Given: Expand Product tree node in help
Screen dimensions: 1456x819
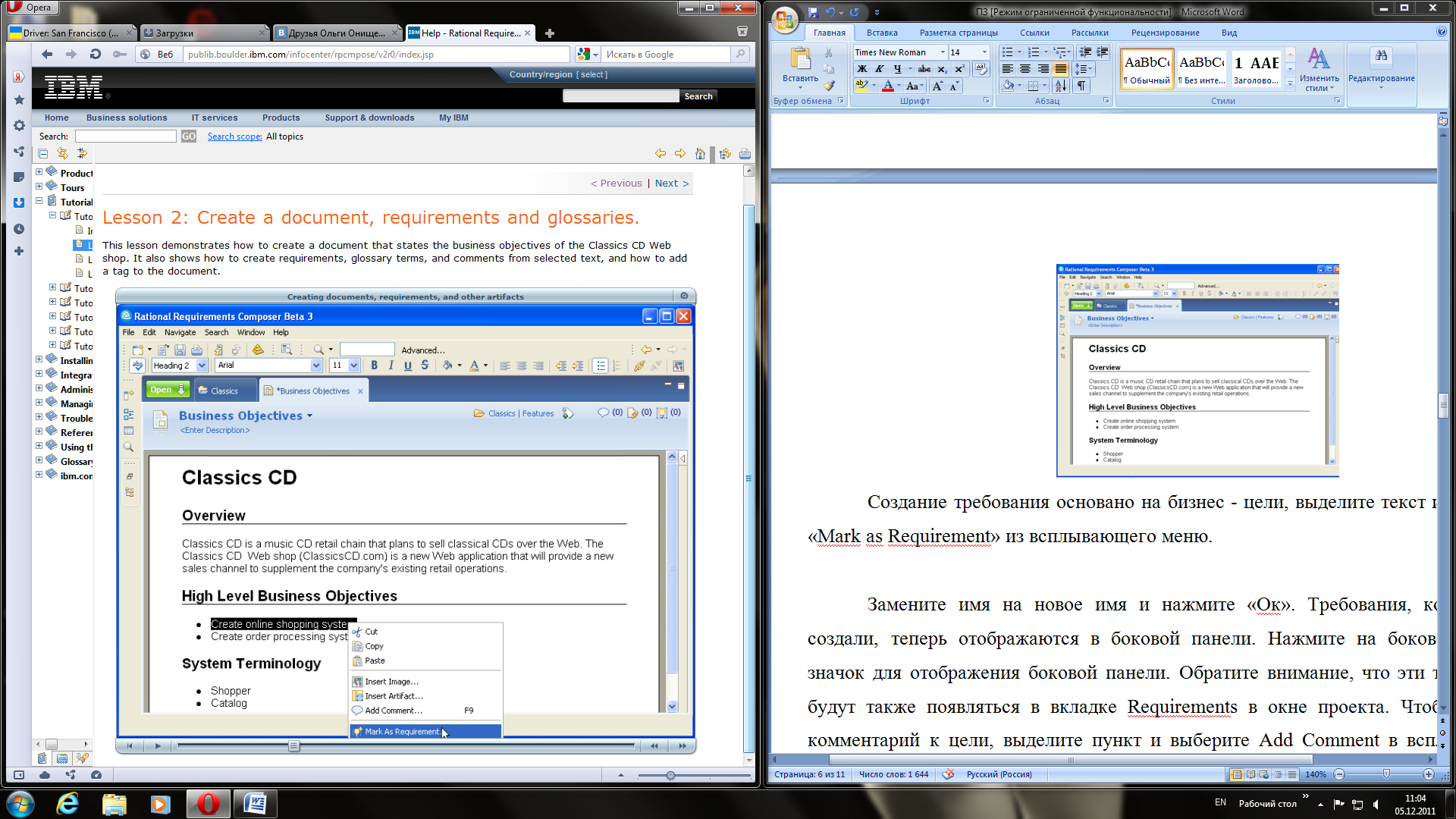Looking at the screenshot, I should [39, 172].
